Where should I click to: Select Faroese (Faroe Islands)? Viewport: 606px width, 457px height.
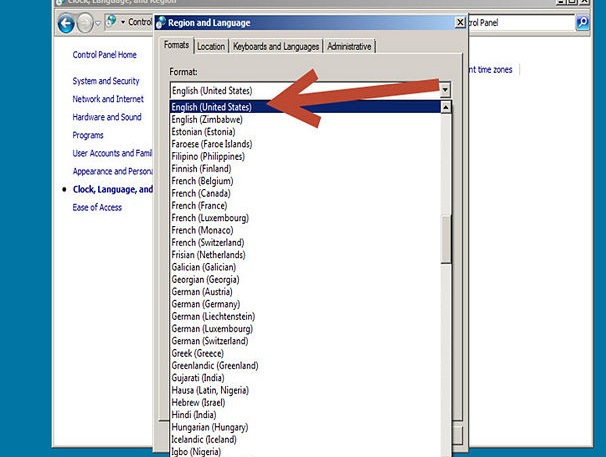(305, 144)
